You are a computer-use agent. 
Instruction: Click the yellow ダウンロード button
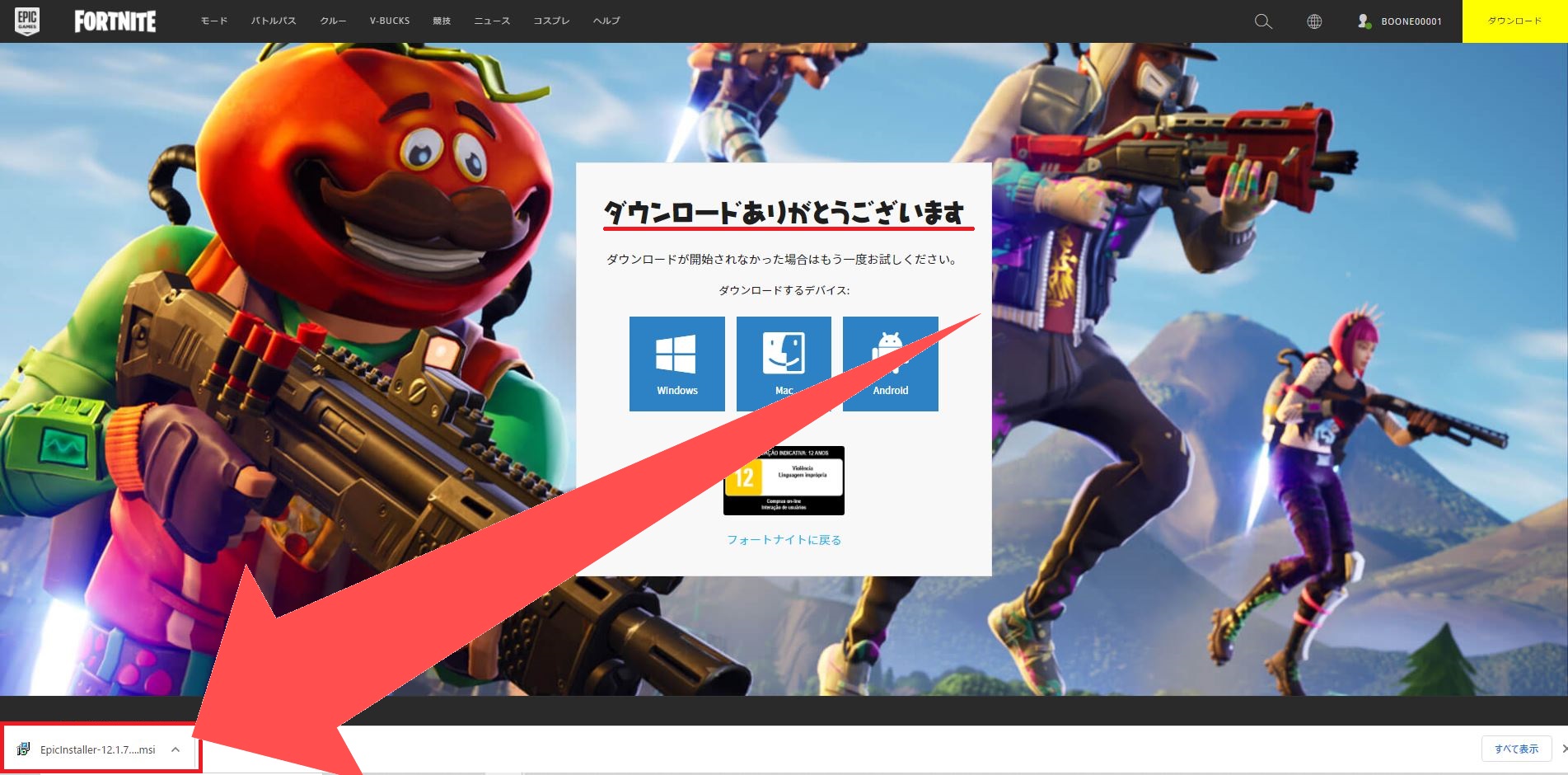click(x=1514, y=21)
